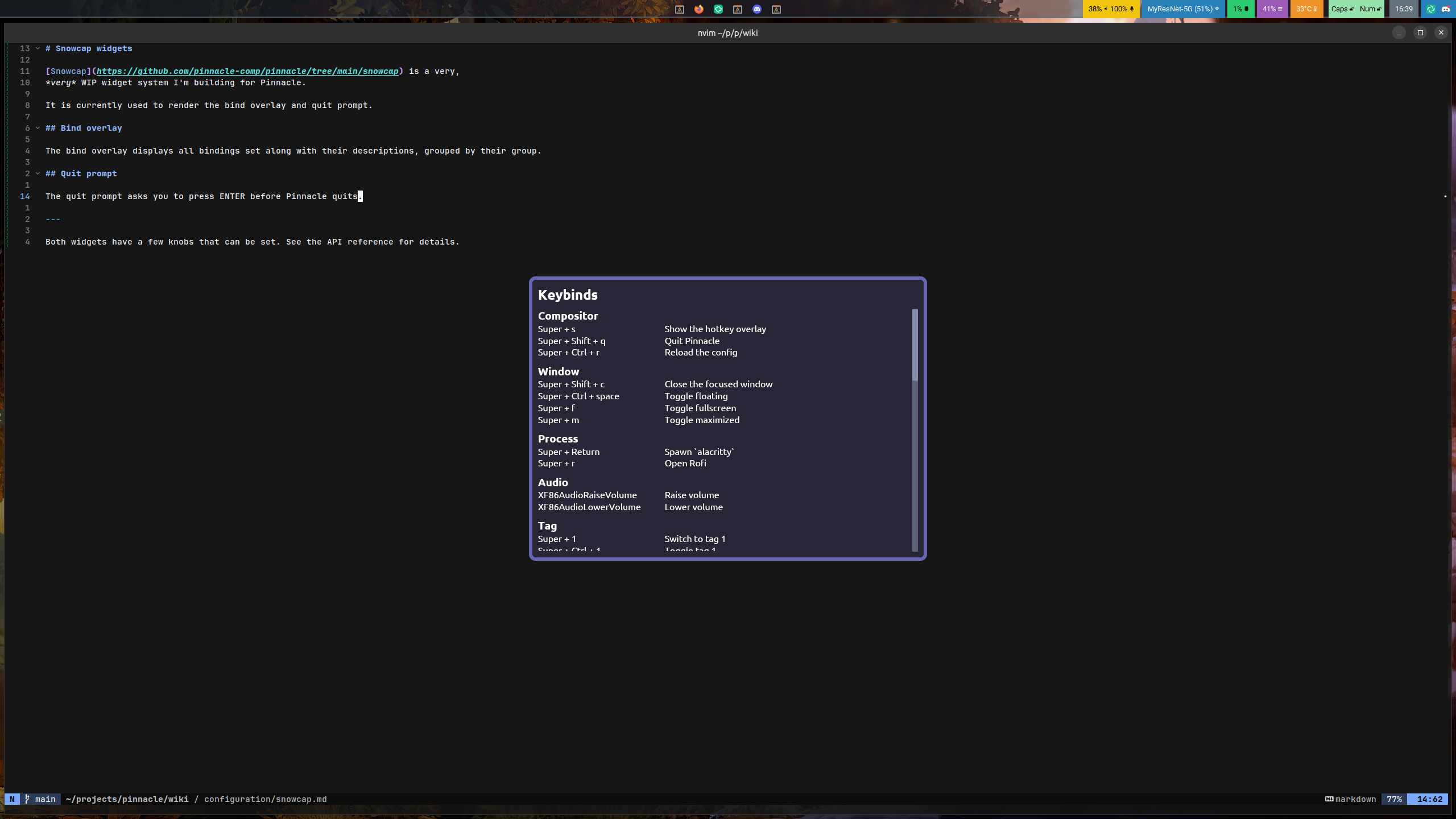Click the 'Audio' group heading

coord(553,482)
